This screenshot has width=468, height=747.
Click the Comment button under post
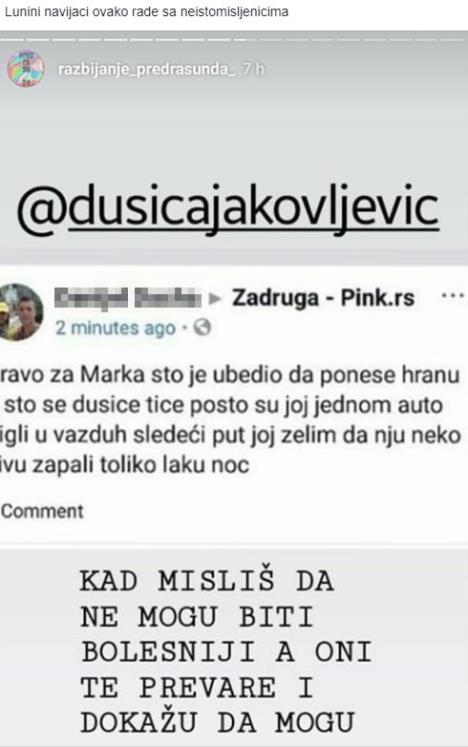tap(42, 511)
